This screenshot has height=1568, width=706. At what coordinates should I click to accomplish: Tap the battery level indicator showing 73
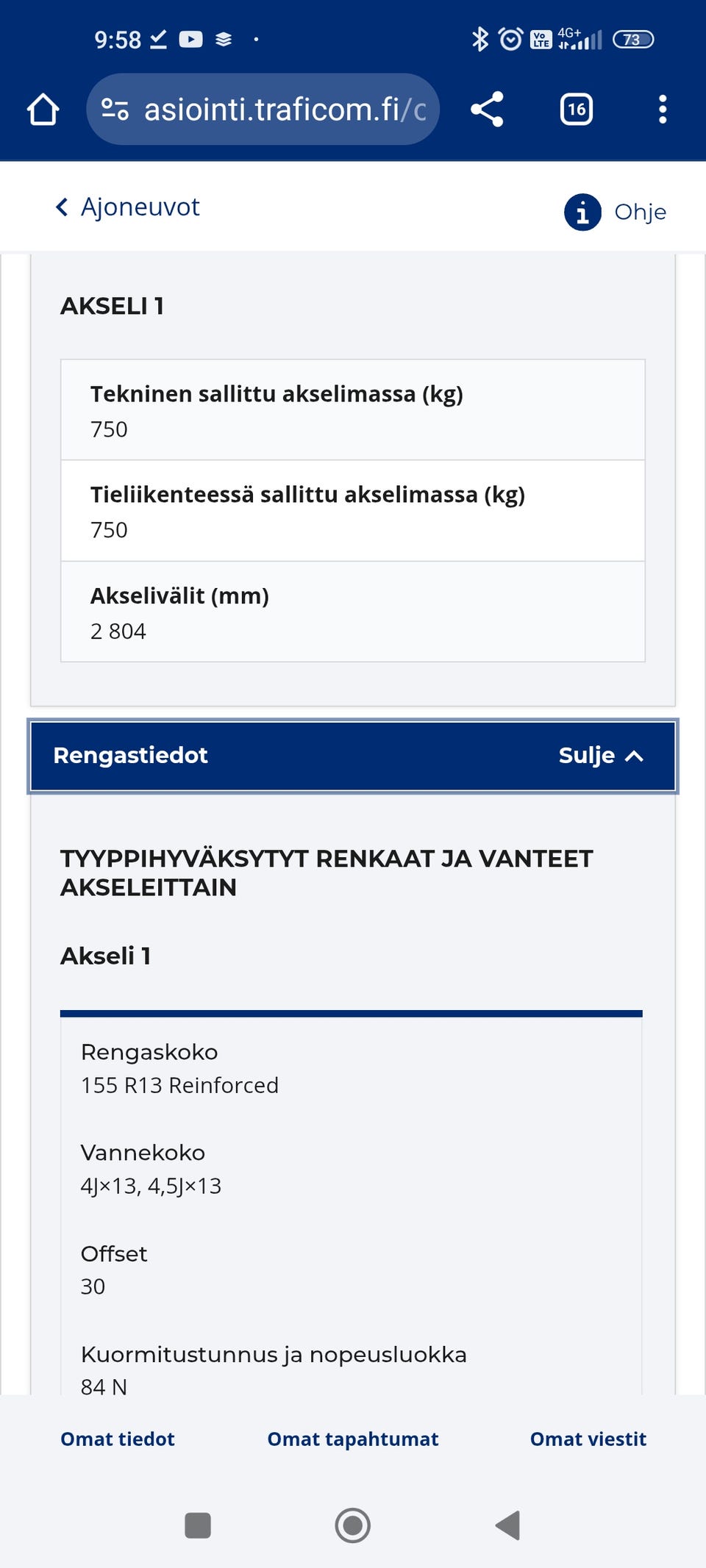633,38
